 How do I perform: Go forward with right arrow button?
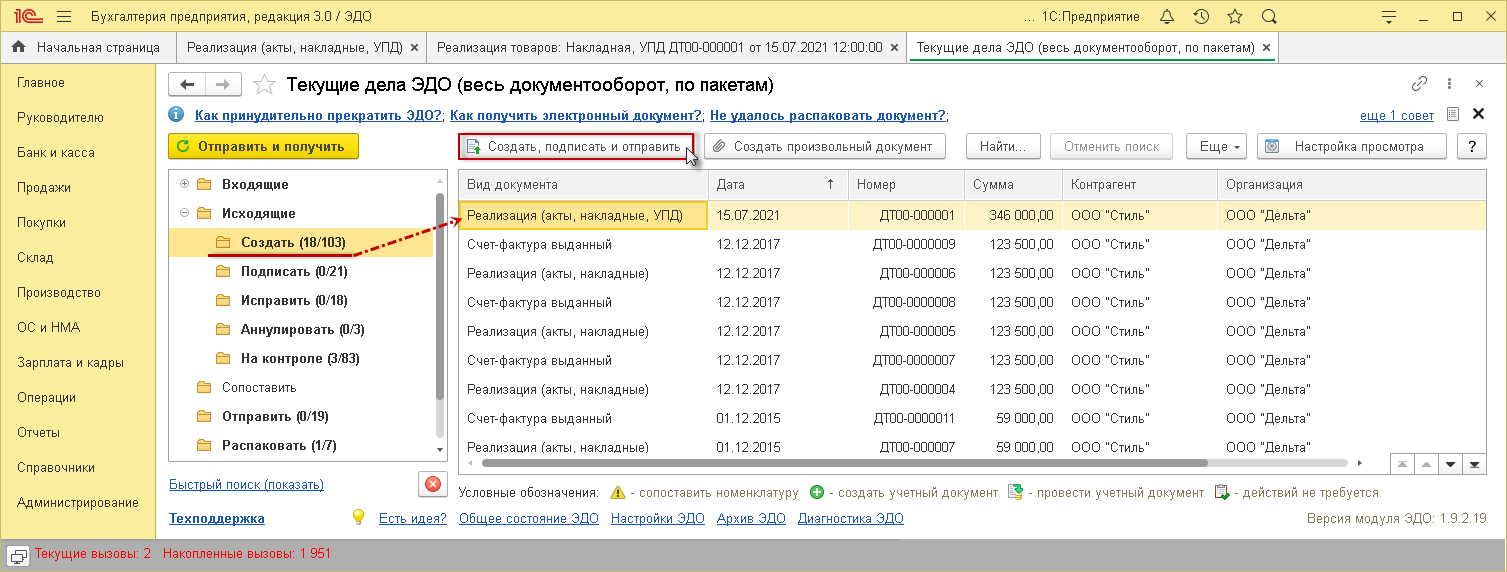(x=223, y=85)
